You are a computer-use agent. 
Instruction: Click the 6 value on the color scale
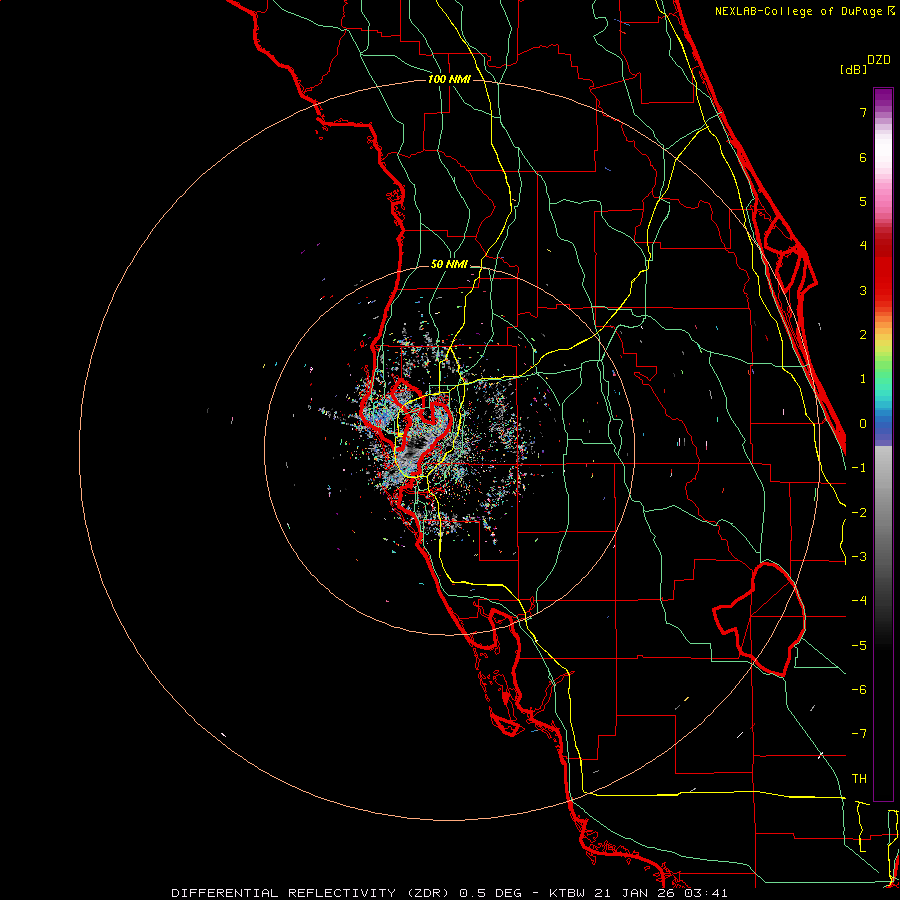tap(863, 157)
